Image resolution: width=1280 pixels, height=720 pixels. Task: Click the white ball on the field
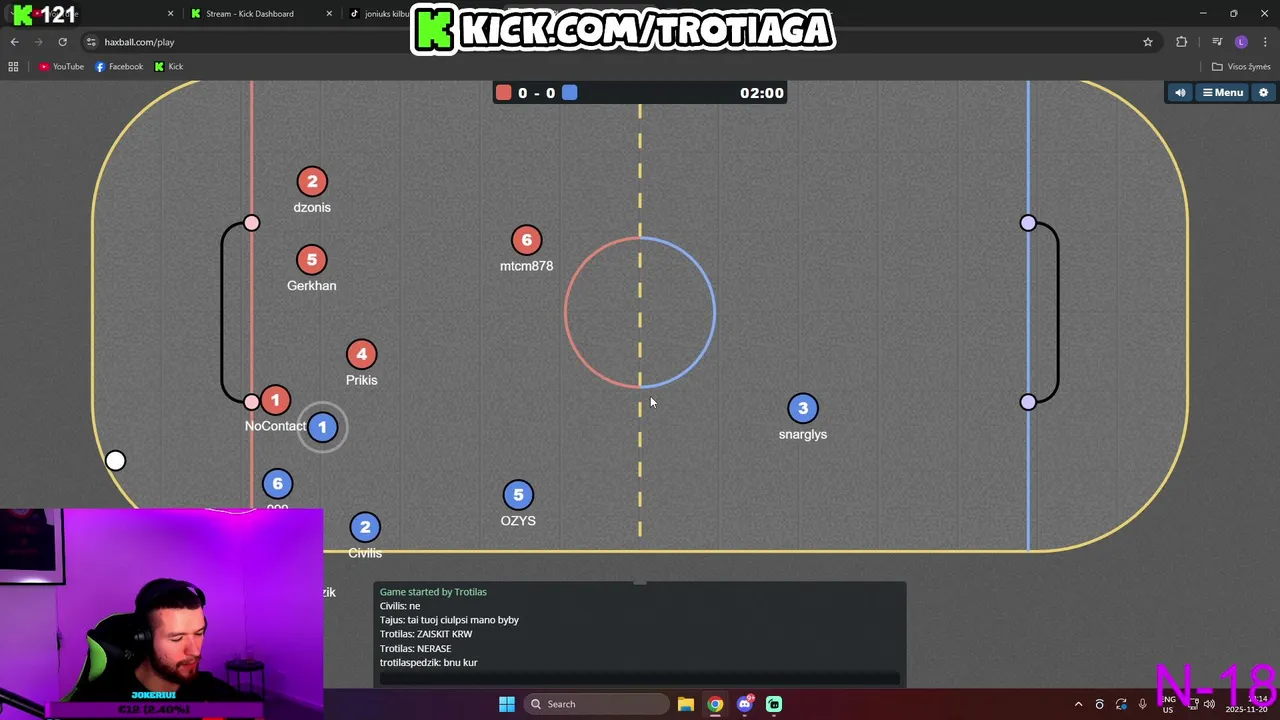click(116, 460)
